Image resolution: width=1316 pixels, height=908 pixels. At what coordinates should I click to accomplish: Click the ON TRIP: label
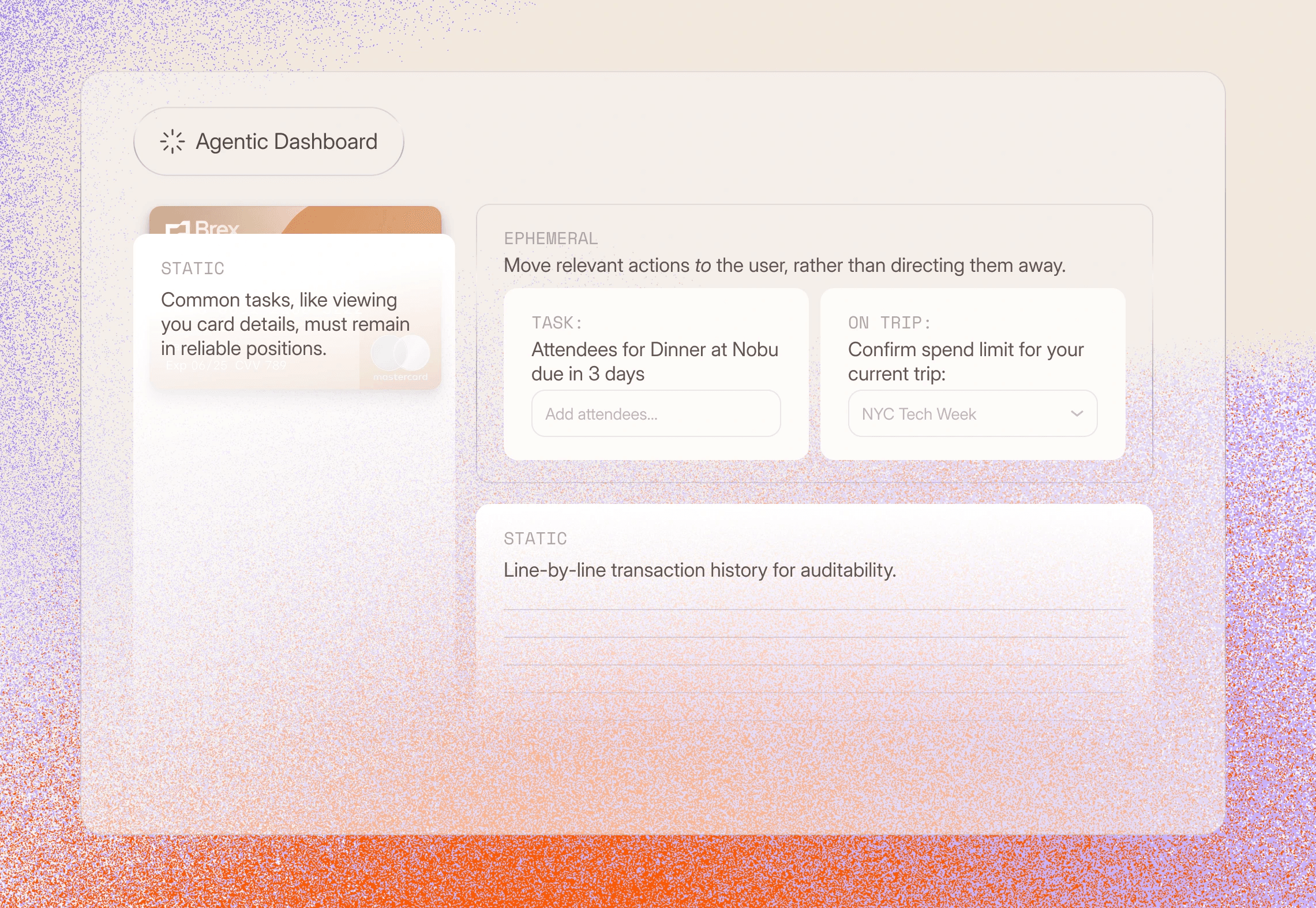point(889,323)
